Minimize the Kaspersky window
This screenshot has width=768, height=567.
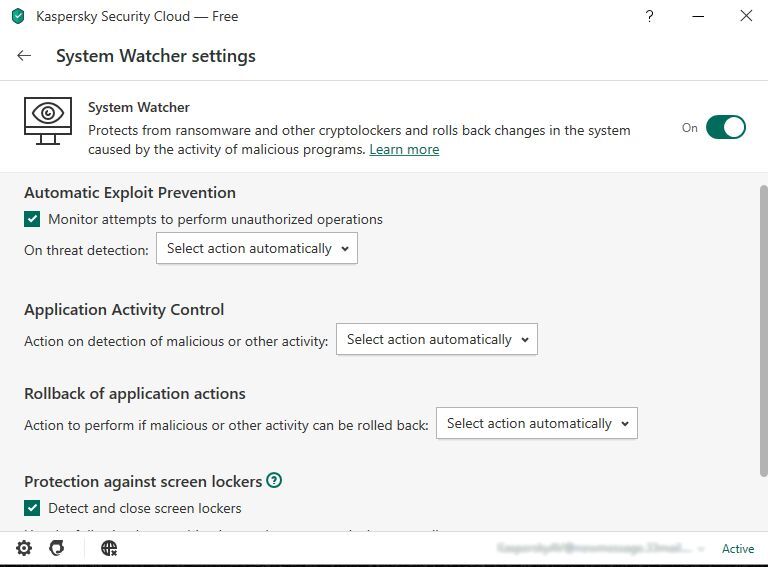[698, 16]
